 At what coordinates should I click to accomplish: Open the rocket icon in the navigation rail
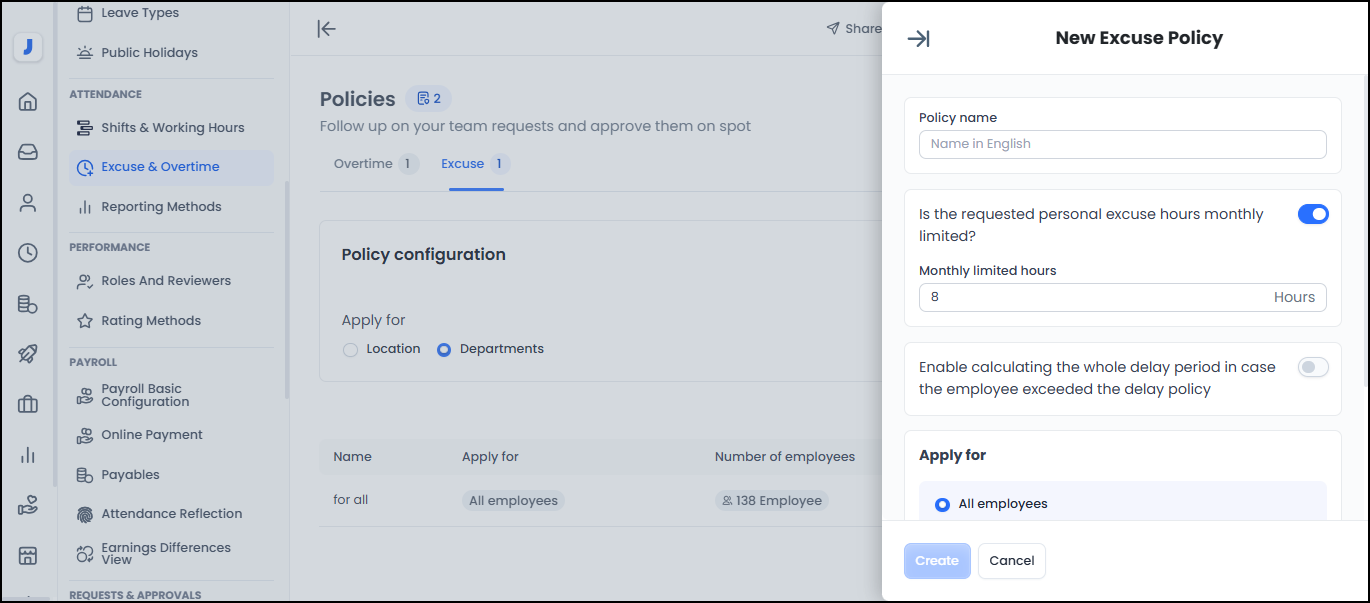click(x=26, y=353)
